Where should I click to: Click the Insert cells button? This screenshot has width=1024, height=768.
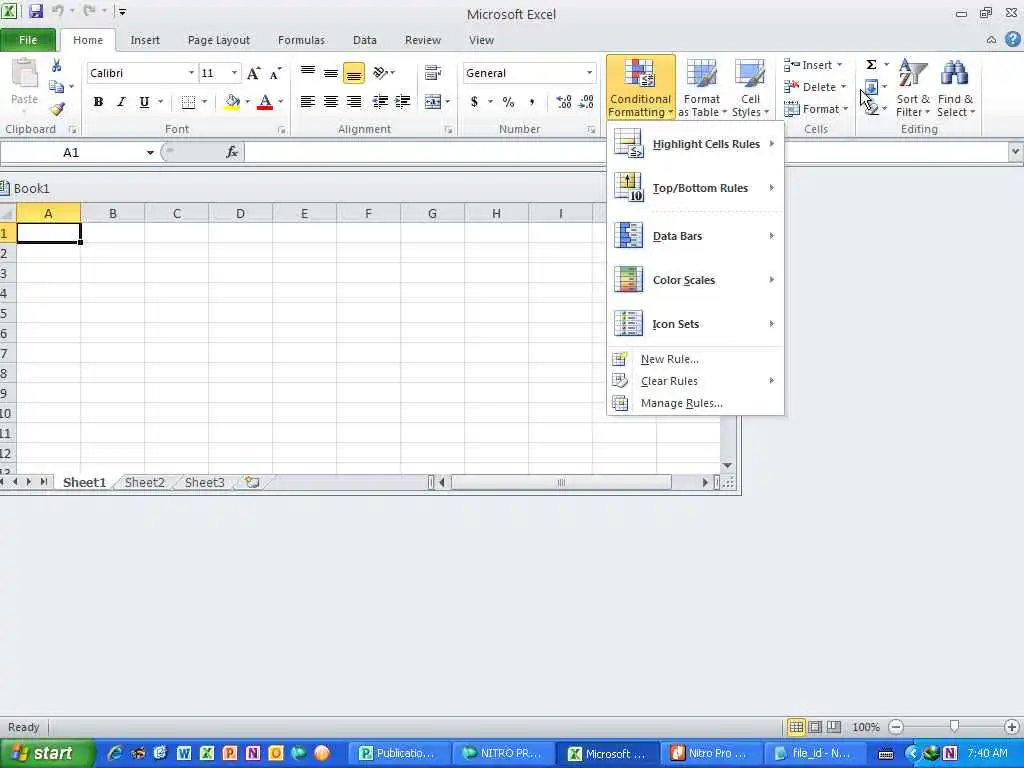pyautogui.click(x=813, y=65)
